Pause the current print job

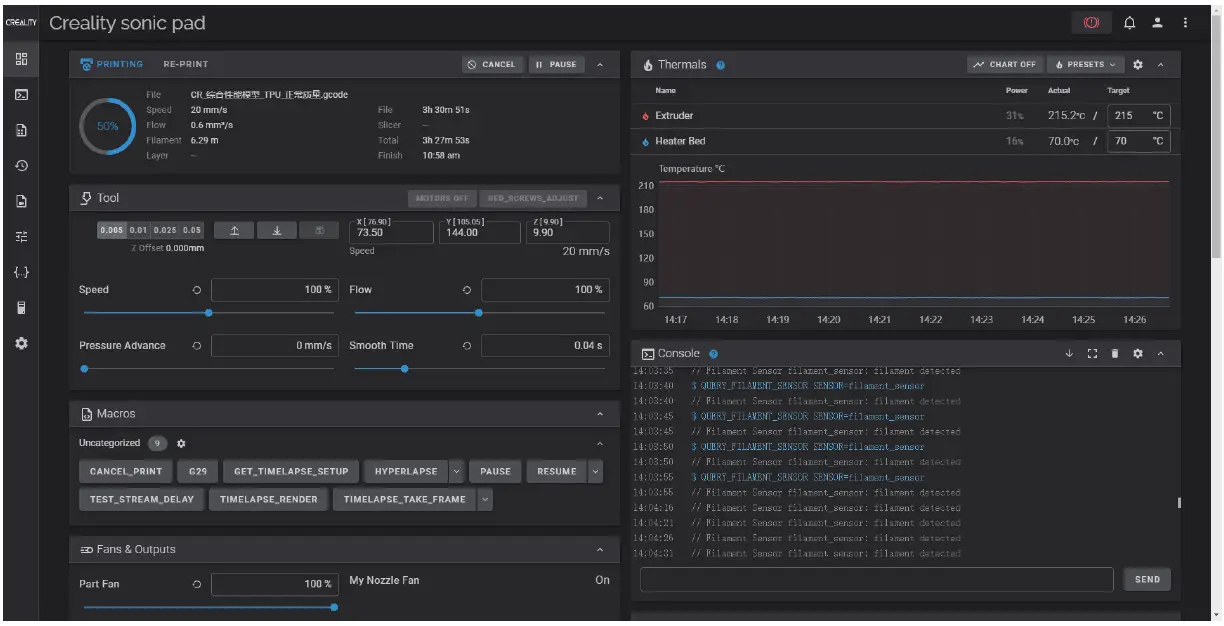pos(556,65)
